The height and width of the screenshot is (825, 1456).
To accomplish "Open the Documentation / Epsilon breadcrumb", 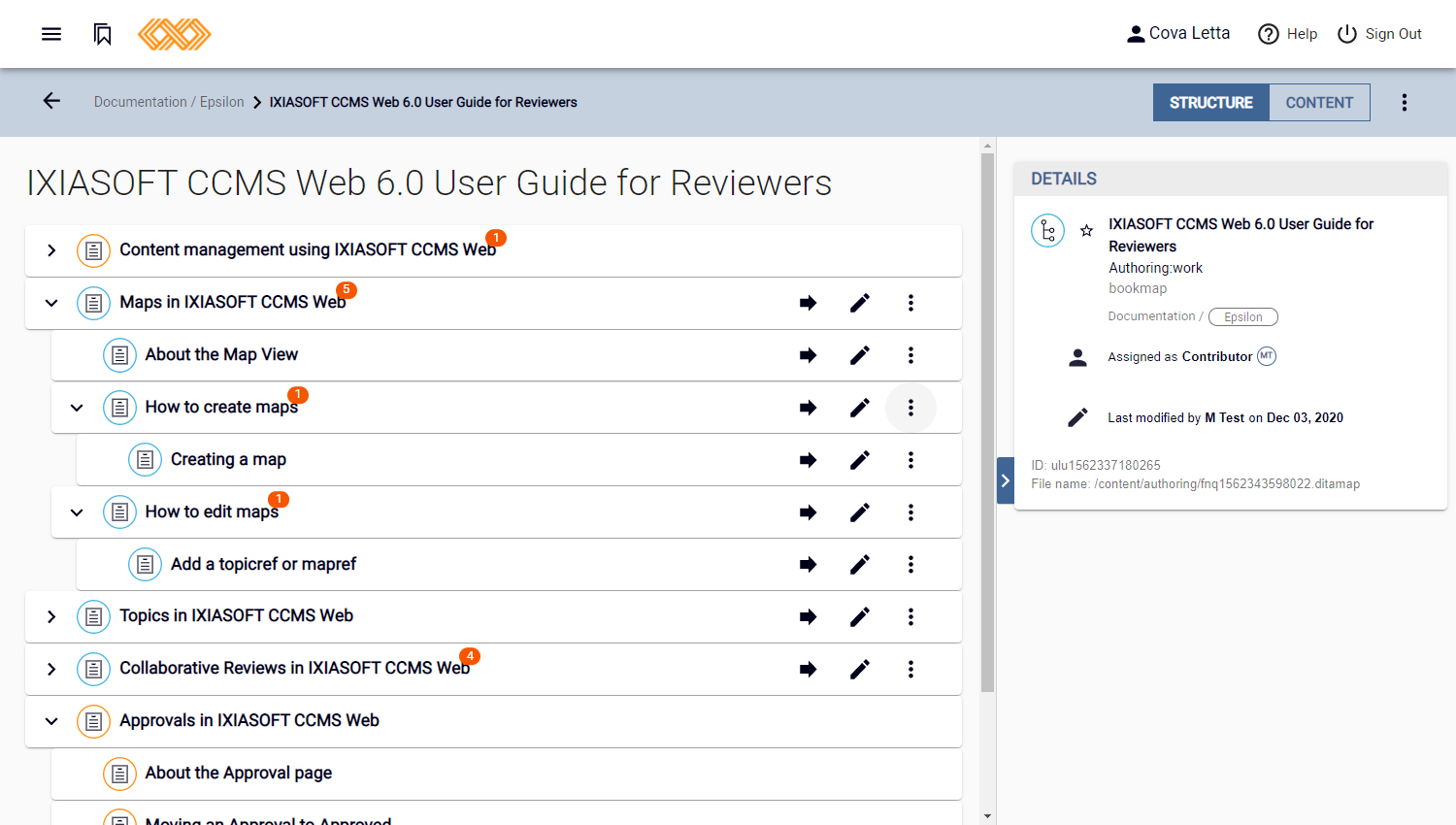I will (x=169, y=102).
